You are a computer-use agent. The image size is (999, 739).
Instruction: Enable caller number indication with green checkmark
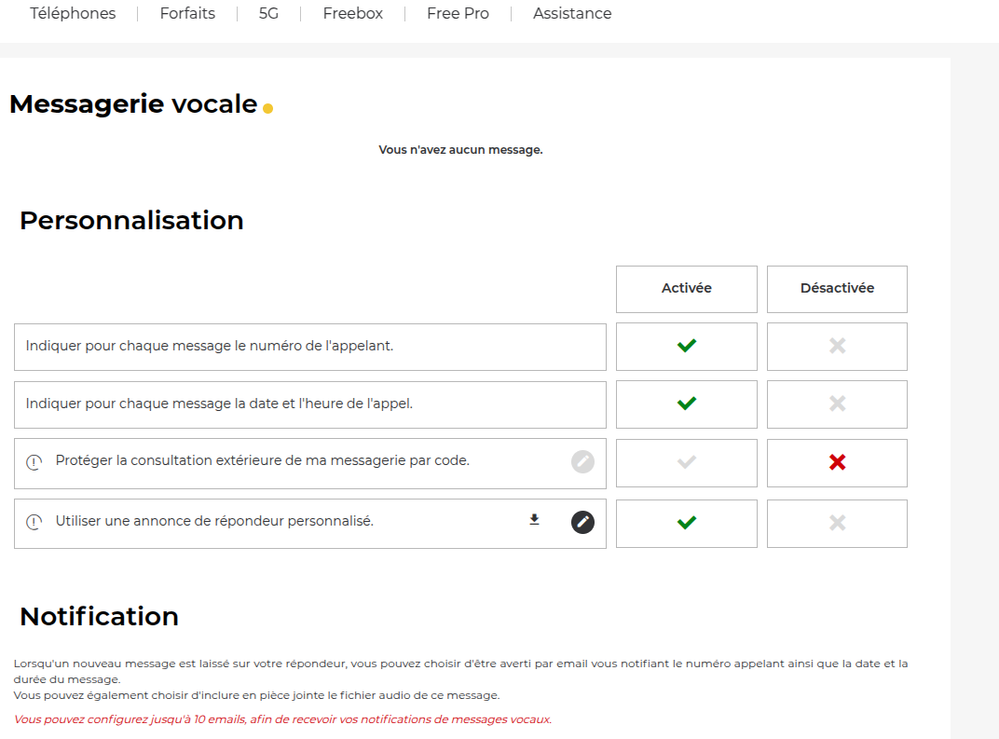(686, 346)
